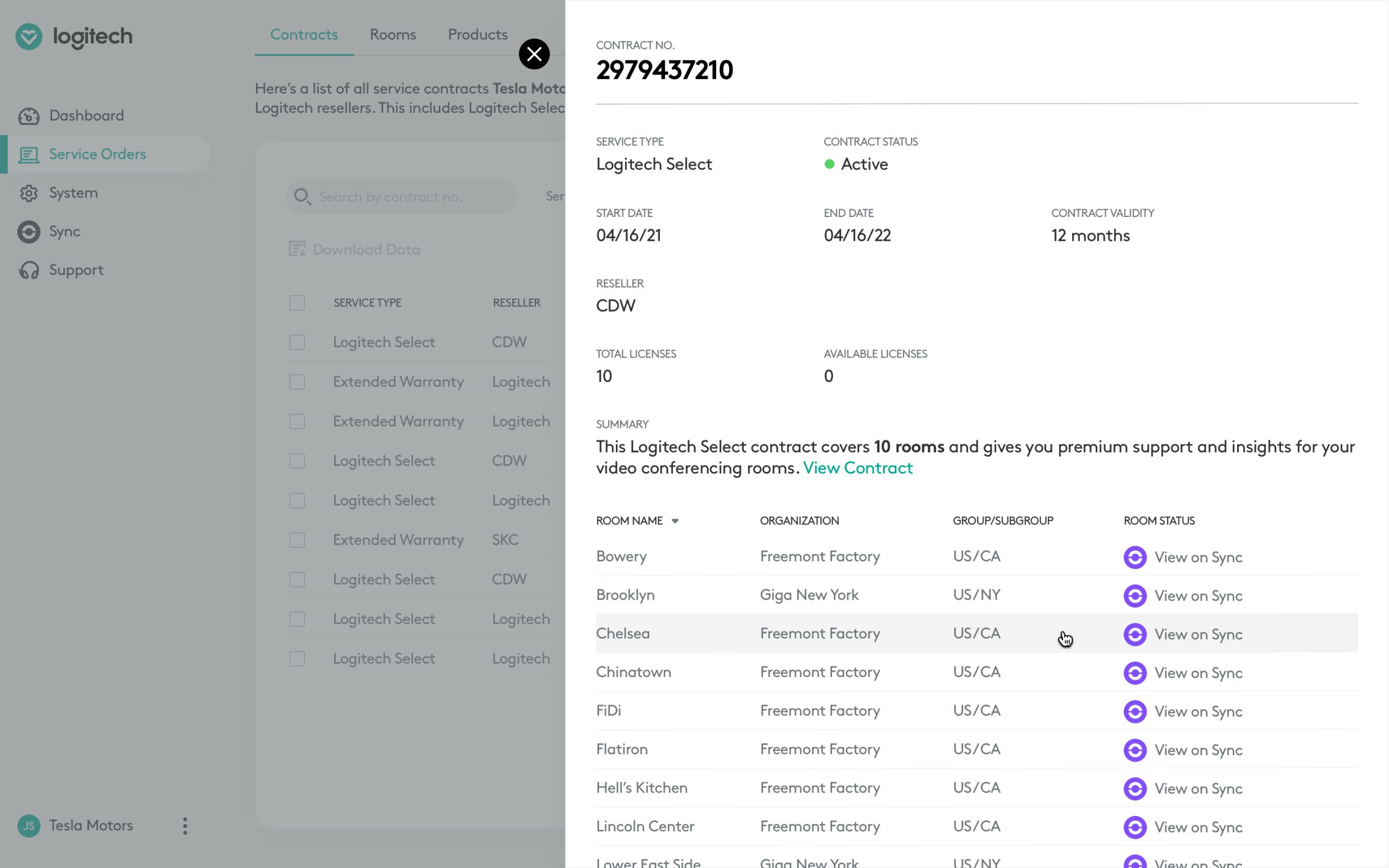Switch to the Contracts tab
This screenshot has width=1389, height=868.
[x=304, y=34]
